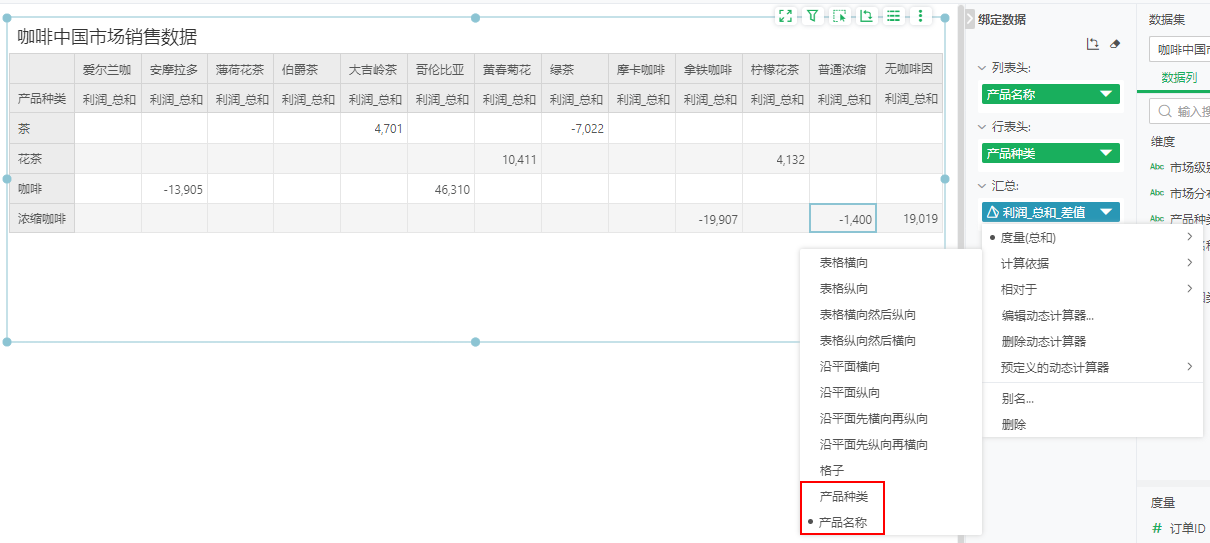
Task: Select 产品名称 option in the submenu
Action: coord(843,522)
